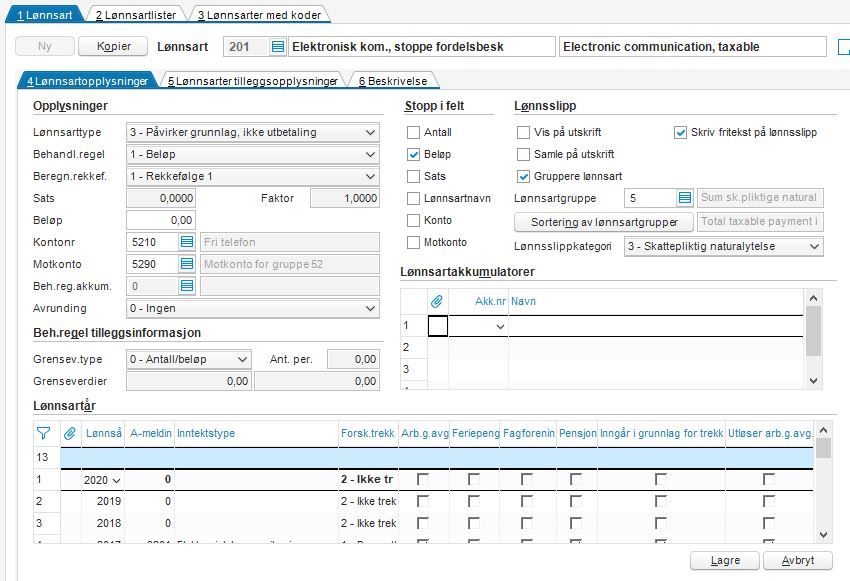The image size is (850, 581).
Task: Click the English name field 'Electronic communication, taxable'
Action: coord(693,47)
